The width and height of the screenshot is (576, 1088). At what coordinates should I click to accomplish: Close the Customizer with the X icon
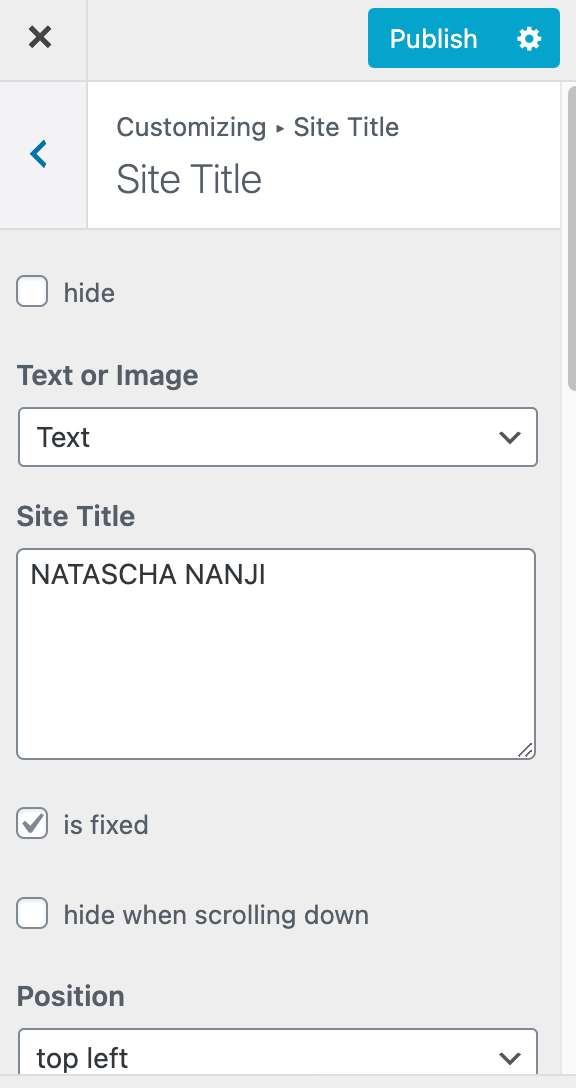40,38
